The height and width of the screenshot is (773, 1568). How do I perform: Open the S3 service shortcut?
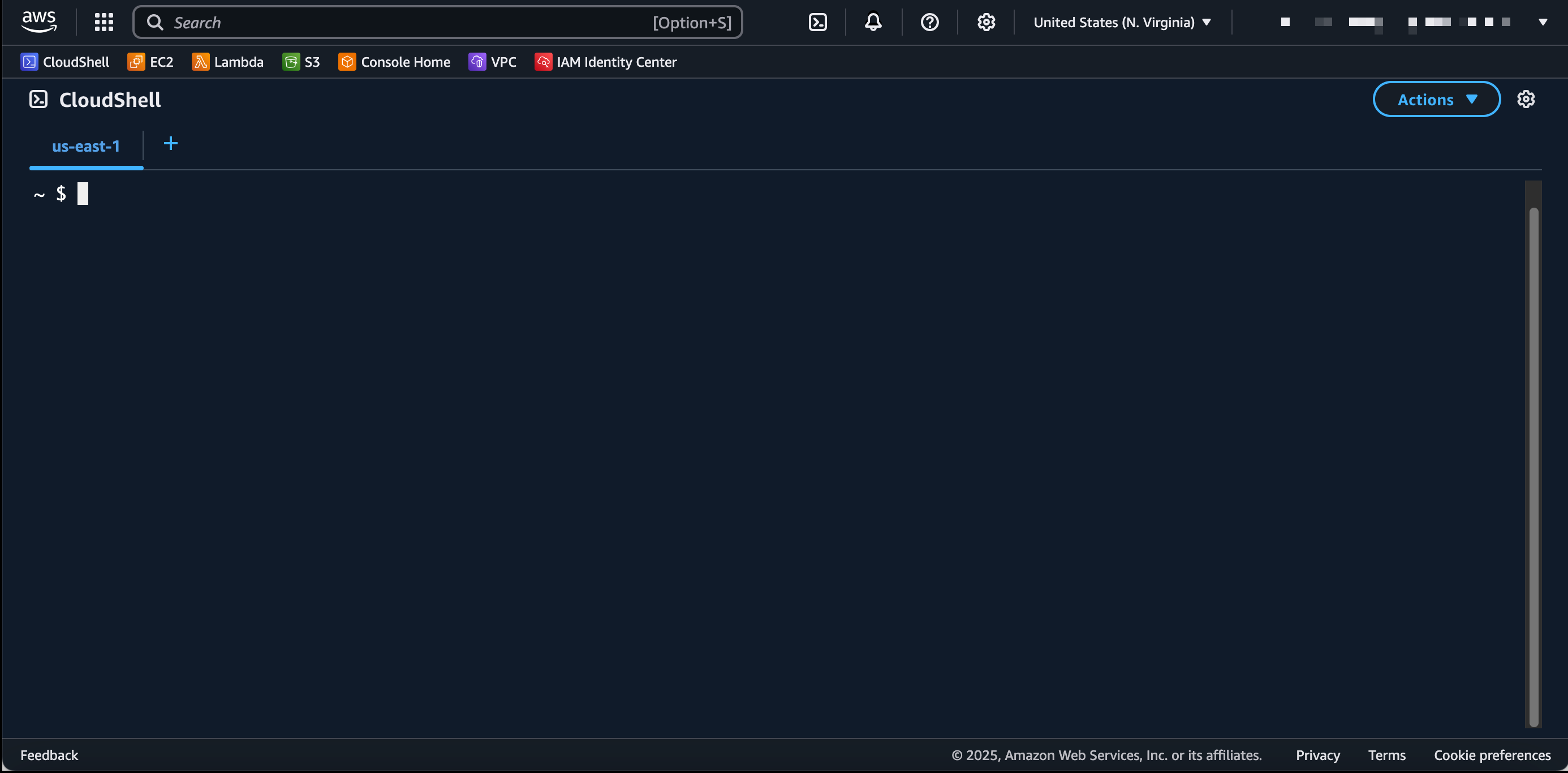(x=301, y=62)
